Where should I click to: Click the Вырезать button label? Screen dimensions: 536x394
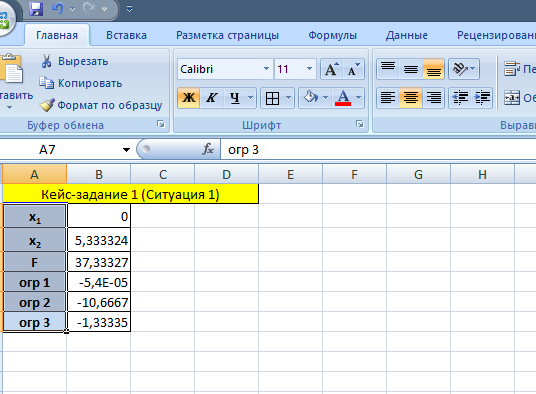click(83, 61)
